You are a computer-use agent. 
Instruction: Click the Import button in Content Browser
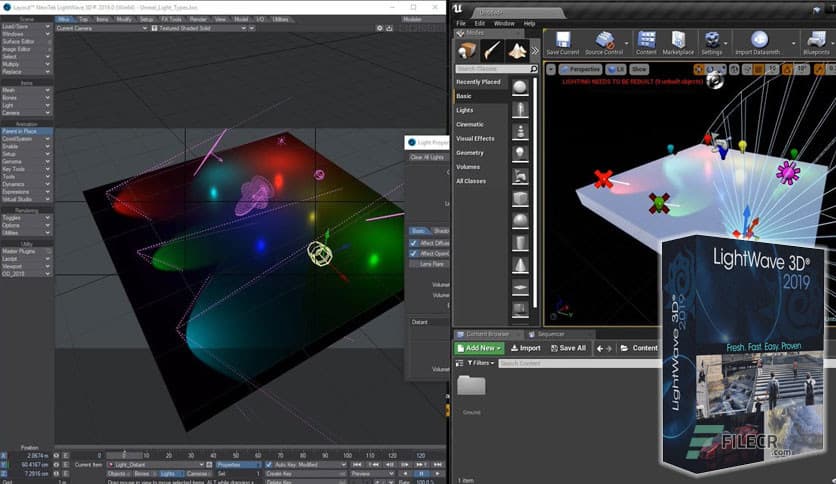point(526,348)
